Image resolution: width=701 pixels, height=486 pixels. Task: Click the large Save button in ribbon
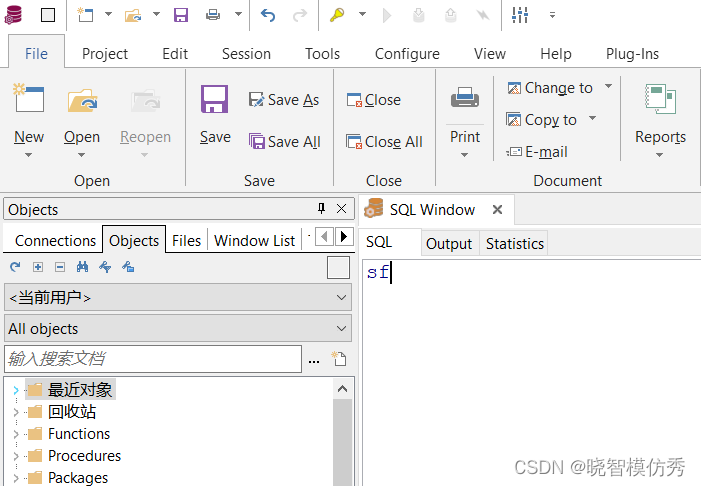click(215, 115)
